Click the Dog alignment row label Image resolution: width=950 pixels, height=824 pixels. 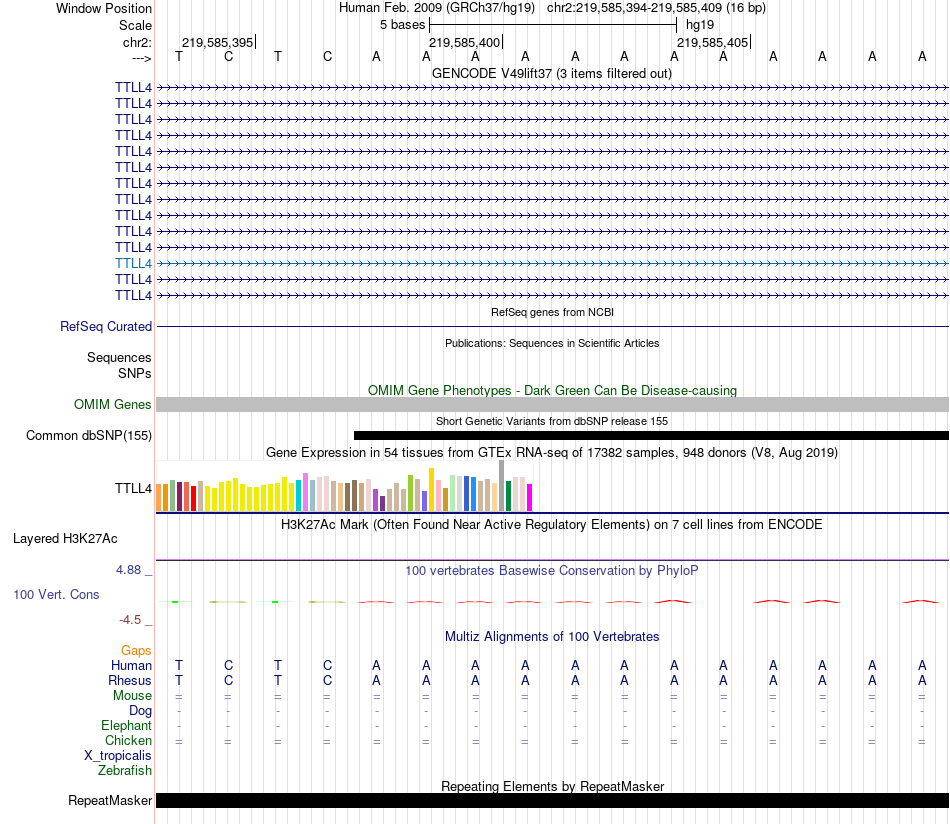[140, 711]
